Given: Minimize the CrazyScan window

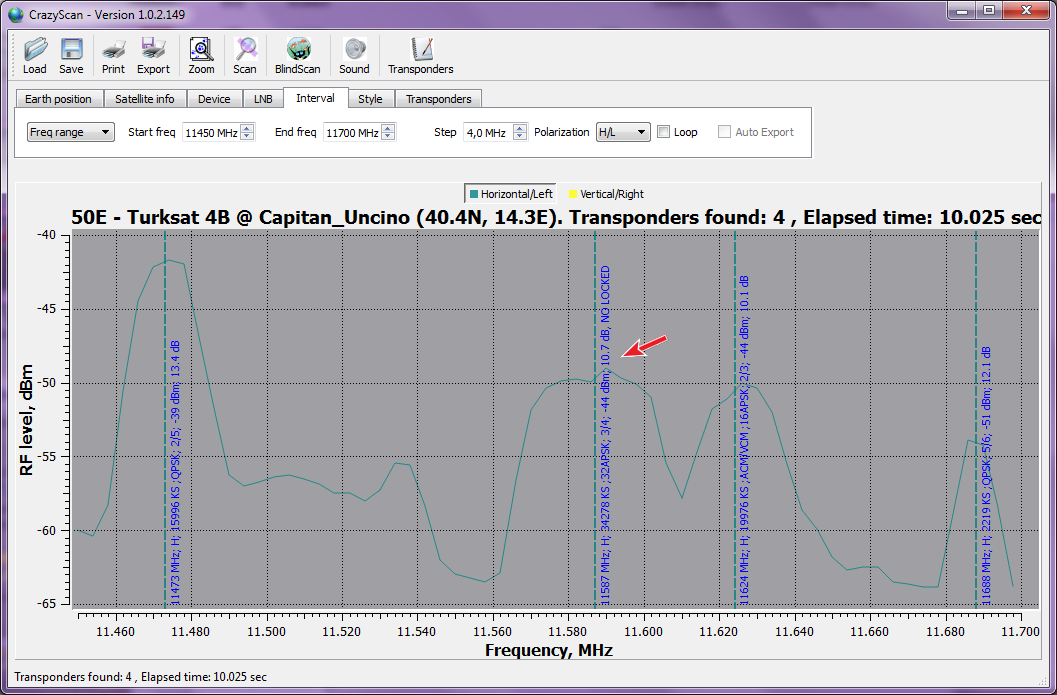Looking at the screenshot, I should [x=962, y=11].
